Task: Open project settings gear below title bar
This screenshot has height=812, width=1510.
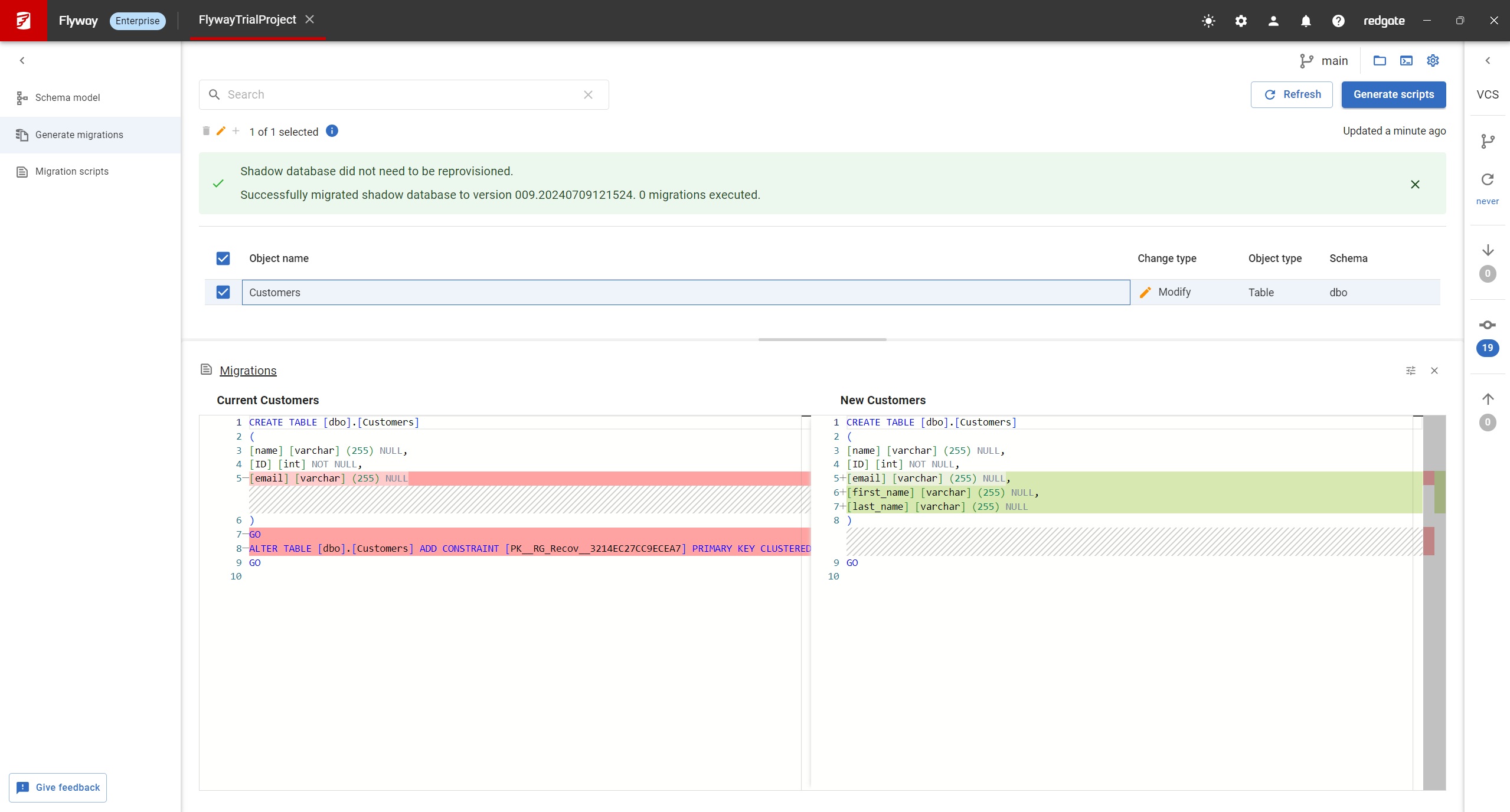Action: [x=1433, y=60]
